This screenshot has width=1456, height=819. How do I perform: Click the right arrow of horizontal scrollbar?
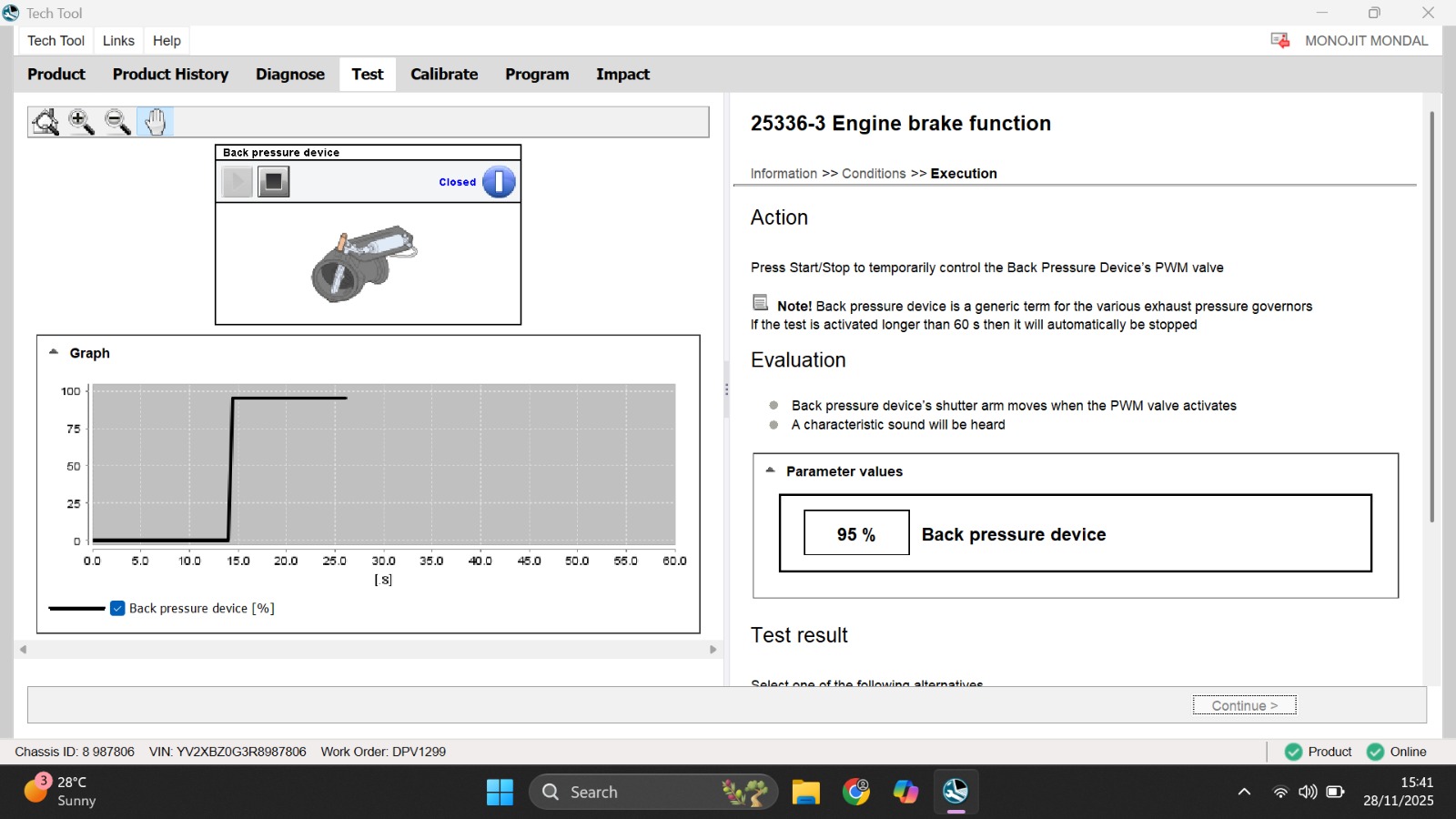713,650
